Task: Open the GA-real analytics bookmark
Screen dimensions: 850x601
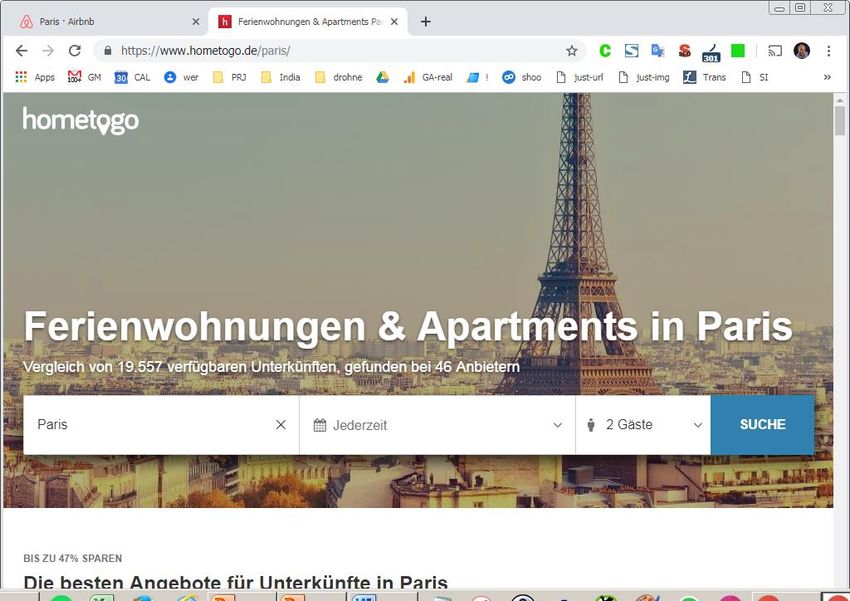Action: (x=428, y=77)
